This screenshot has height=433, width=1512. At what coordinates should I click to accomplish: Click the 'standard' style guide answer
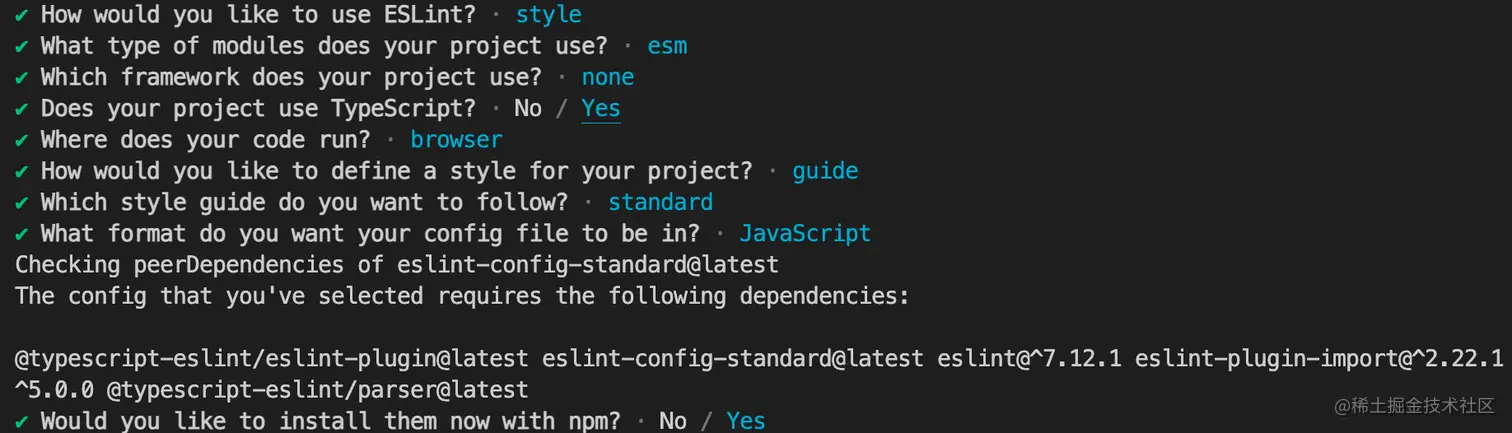tap(660, 202)
